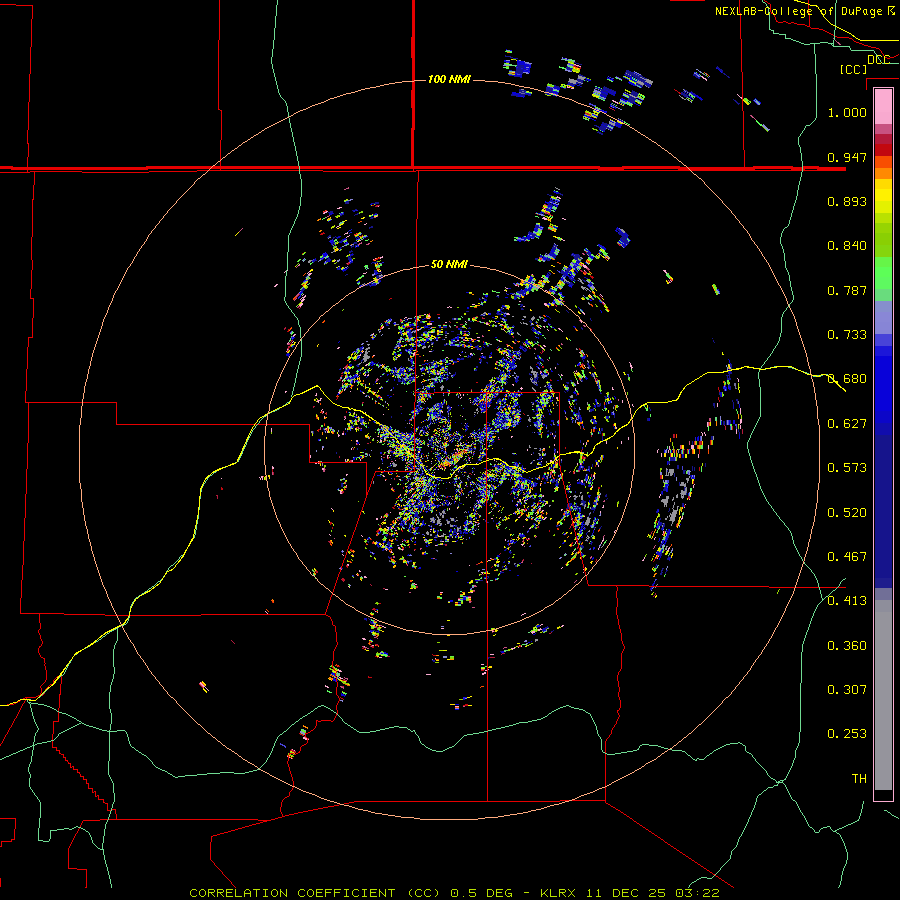Click the 0.733 colorbar value
This screenshot has height=900, width=900.
click(x=847, y=335)
